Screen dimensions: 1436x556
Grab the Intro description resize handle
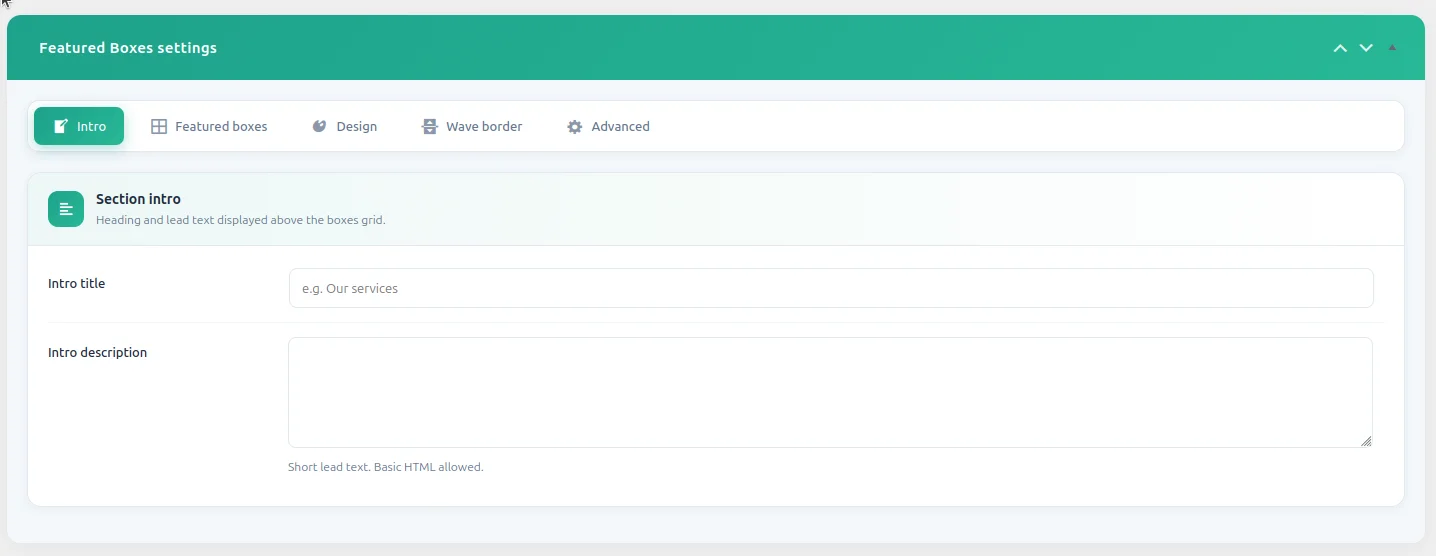(1366, 441)
